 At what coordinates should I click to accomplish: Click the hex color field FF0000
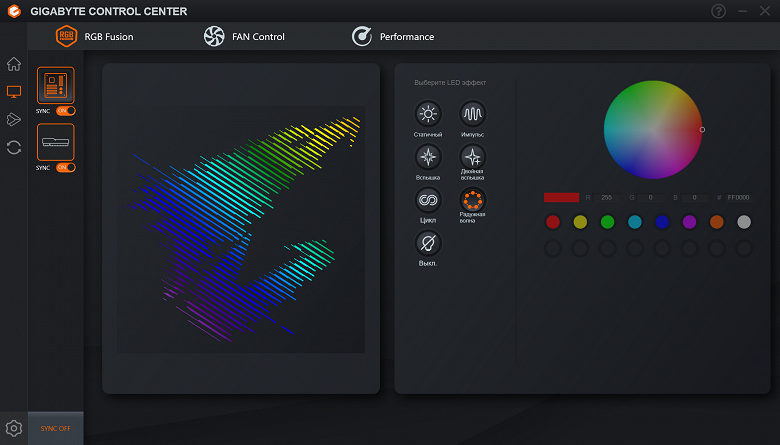tap(738, 197)
